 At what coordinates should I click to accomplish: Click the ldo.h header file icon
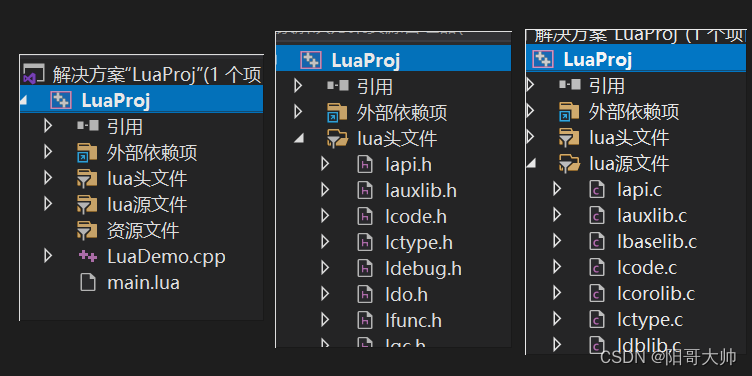coord(365,294)
